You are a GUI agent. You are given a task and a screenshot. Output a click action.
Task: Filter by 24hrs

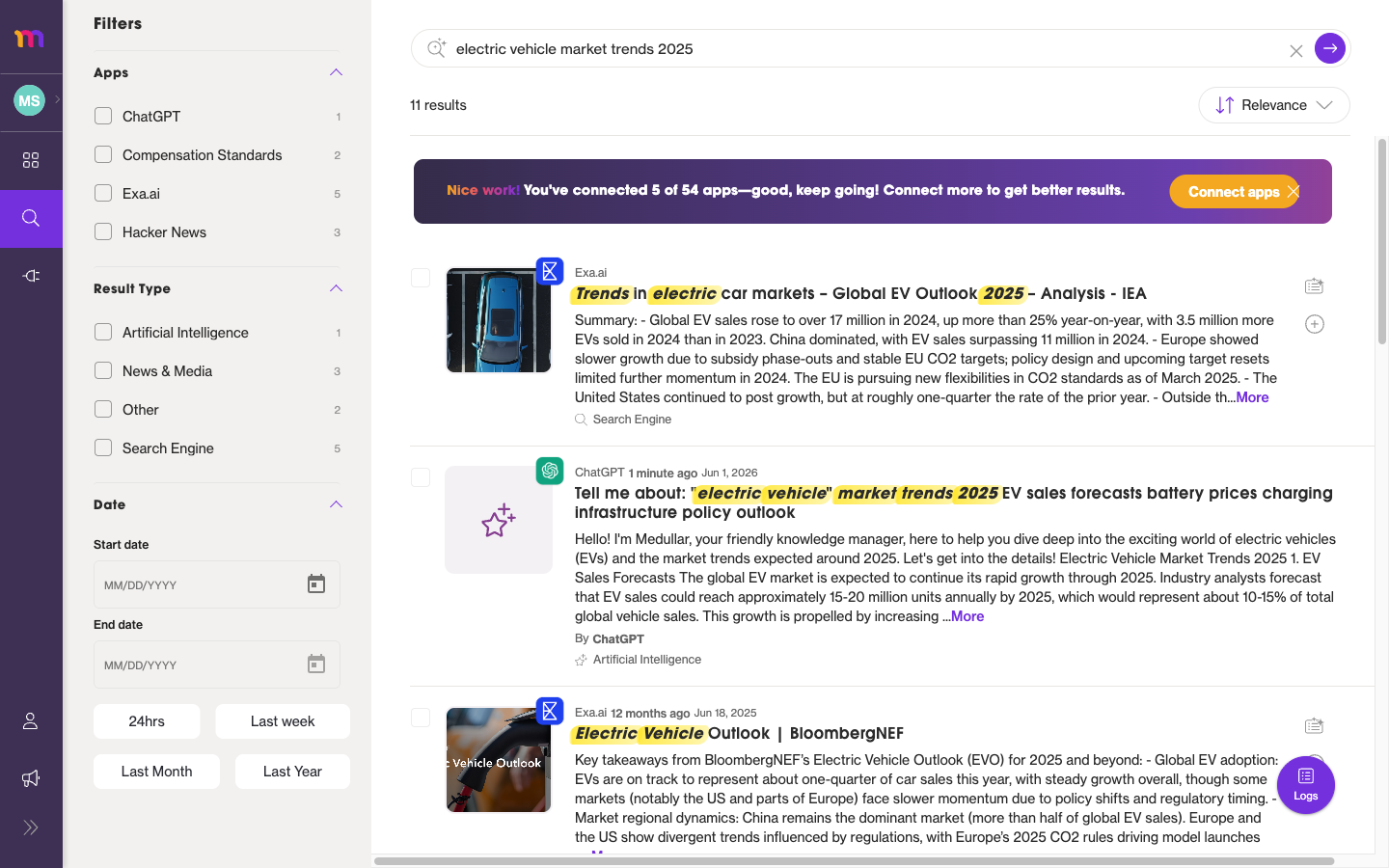[147, 721]
